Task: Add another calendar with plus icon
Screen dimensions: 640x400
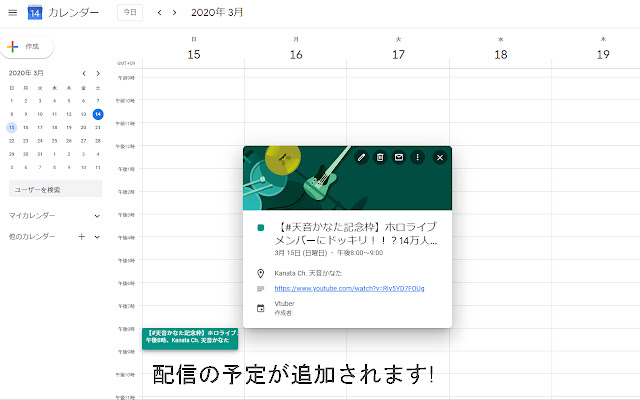Action: tap(82, 236)
